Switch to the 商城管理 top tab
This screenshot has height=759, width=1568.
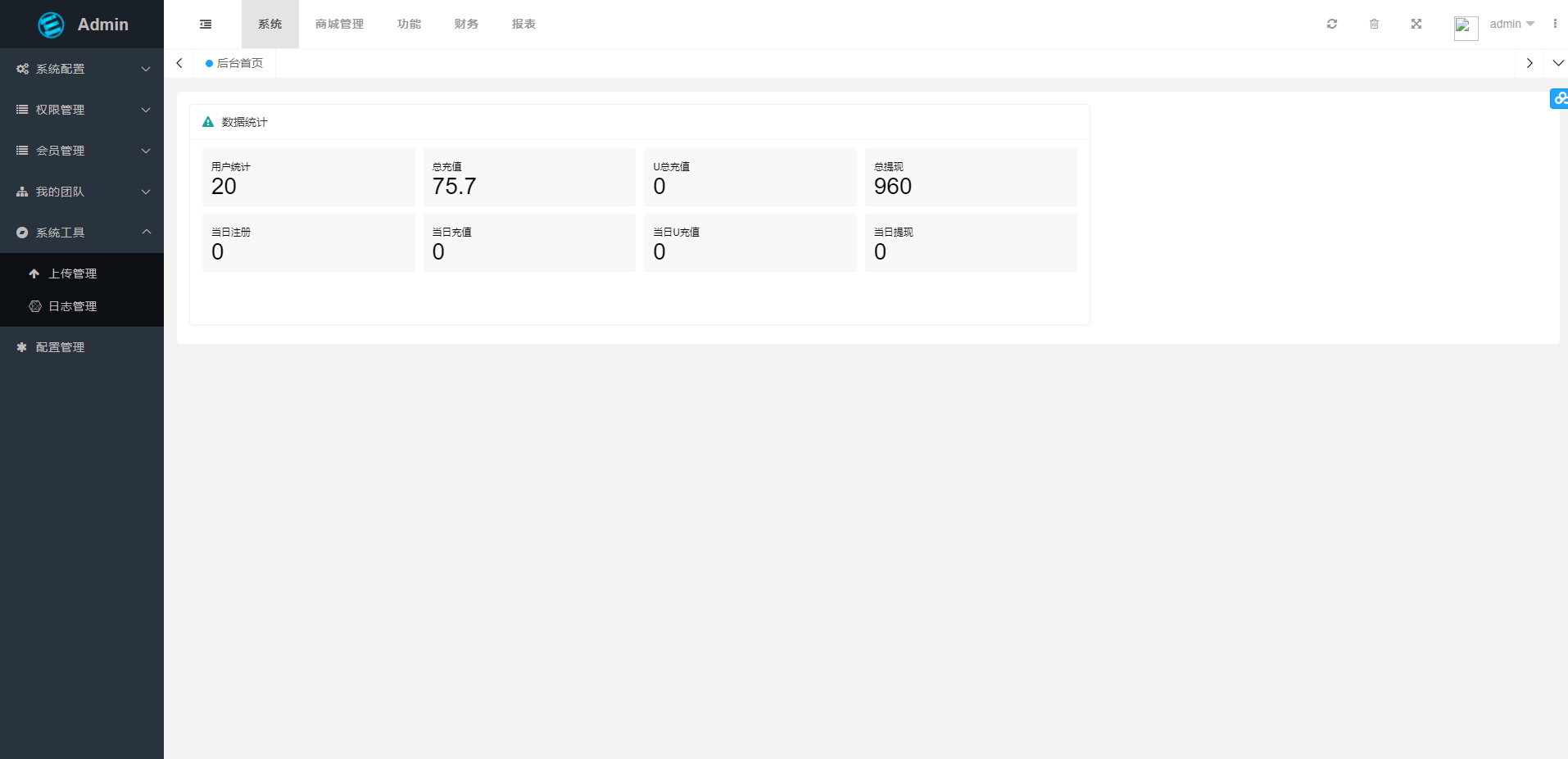coord(340,24)
